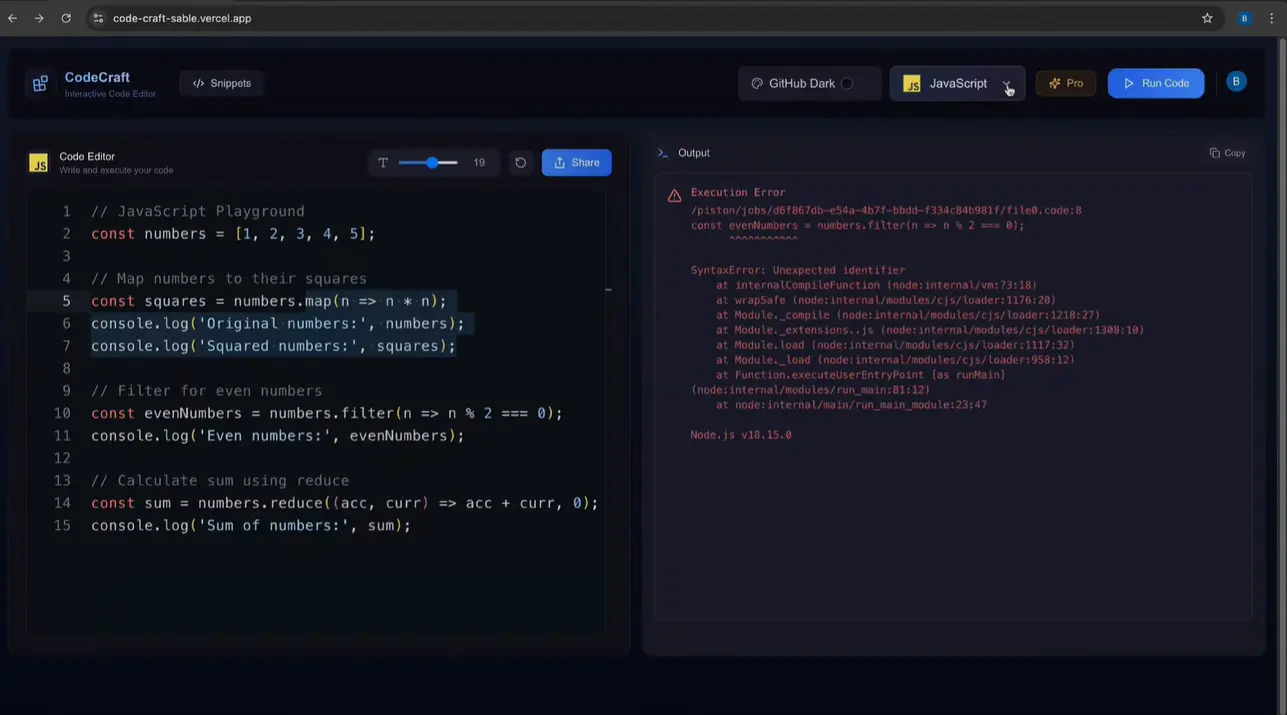Click line 10 const evenNumbers code
This screenshot has height=715, width=1287.
(327, 413)
